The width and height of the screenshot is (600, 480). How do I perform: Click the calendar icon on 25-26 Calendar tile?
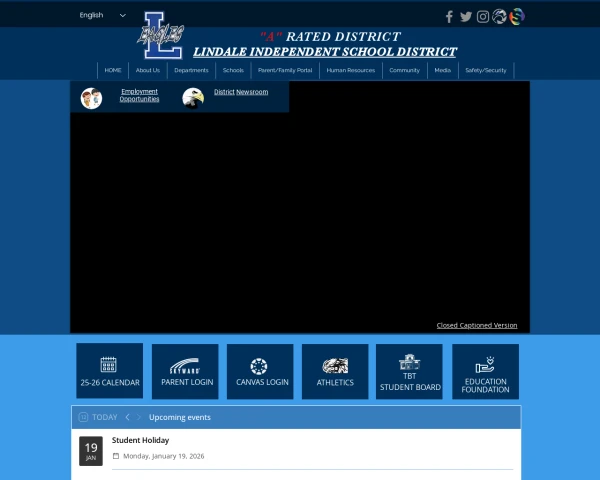click(x=109, y=364)
